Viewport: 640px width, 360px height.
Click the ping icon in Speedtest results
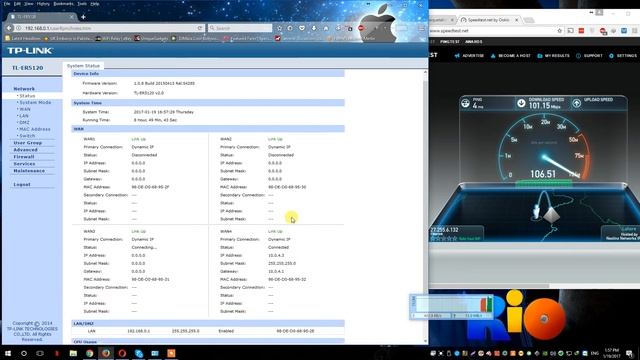[x=465, y=103]
